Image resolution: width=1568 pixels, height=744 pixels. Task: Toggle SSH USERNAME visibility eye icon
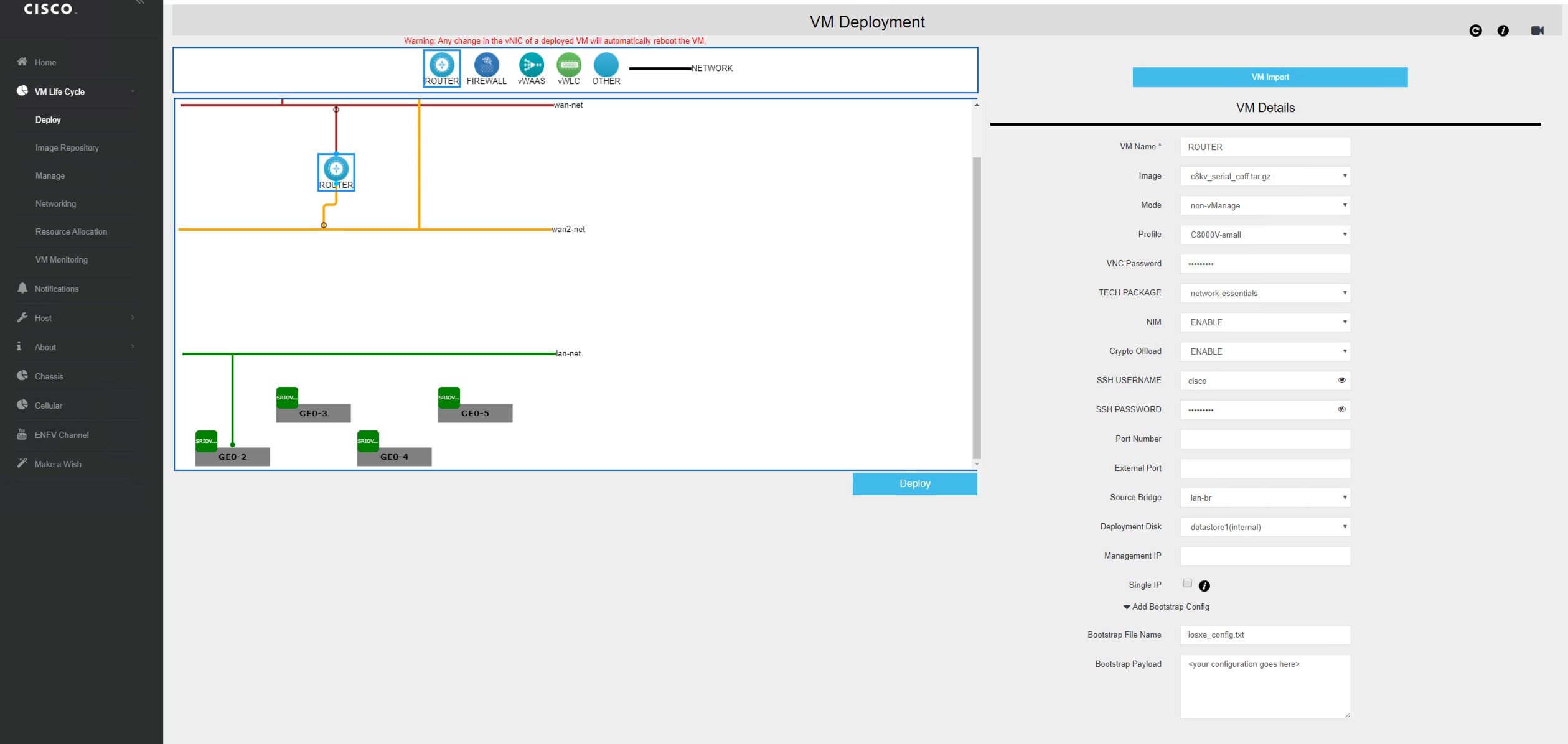[x=1341, y=380]
